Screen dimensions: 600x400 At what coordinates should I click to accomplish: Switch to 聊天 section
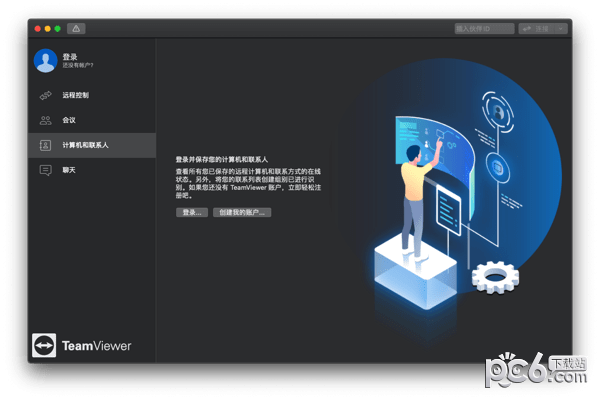[92, 170]
